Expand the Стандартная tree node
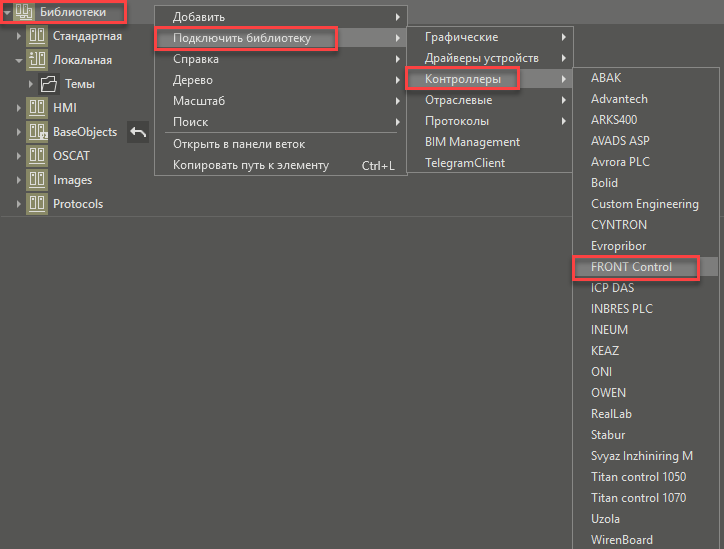This screenshot has height=549, width=724. [18, 36]
